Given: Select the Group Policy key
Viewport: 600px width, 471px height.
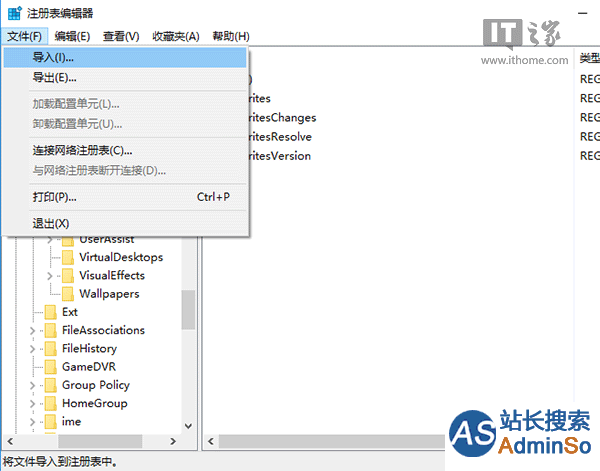Looking at the screenshot, I should click(x=96, y=385).
